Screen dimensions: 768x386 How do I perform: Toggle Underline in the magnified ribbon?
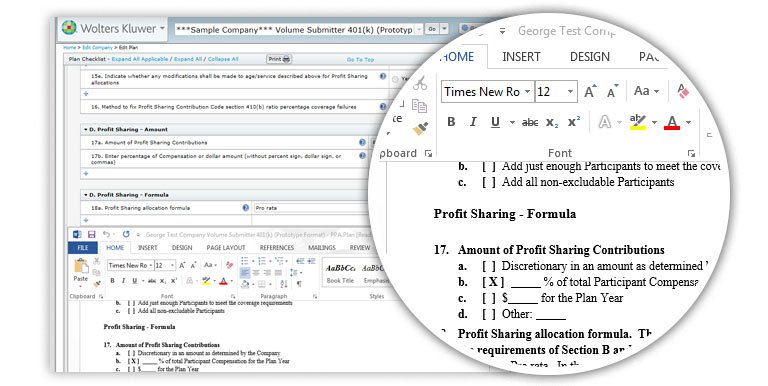tap(495, 122)
